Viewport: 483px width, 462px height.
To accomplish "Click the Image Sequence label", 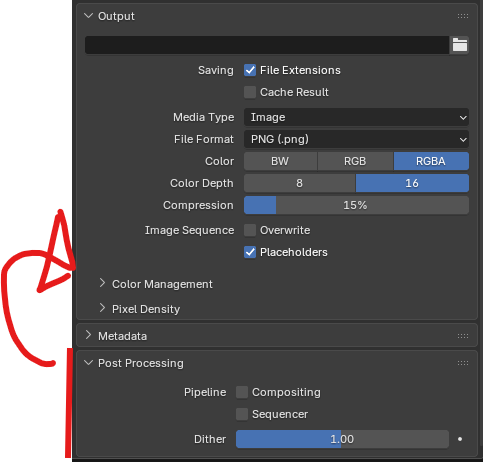I will tap(189, 230).
